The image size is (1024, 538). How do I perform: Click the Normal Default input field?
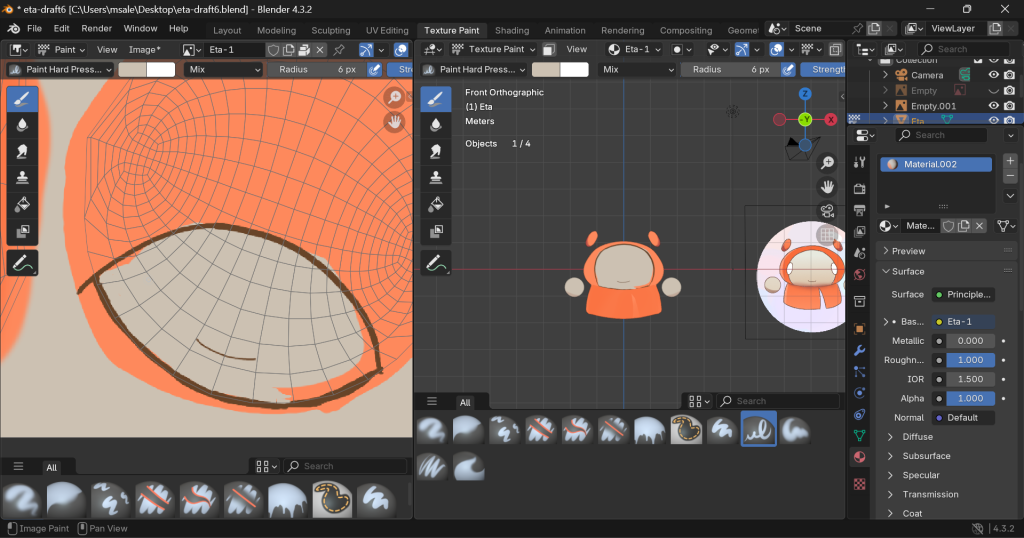point(963,418)
